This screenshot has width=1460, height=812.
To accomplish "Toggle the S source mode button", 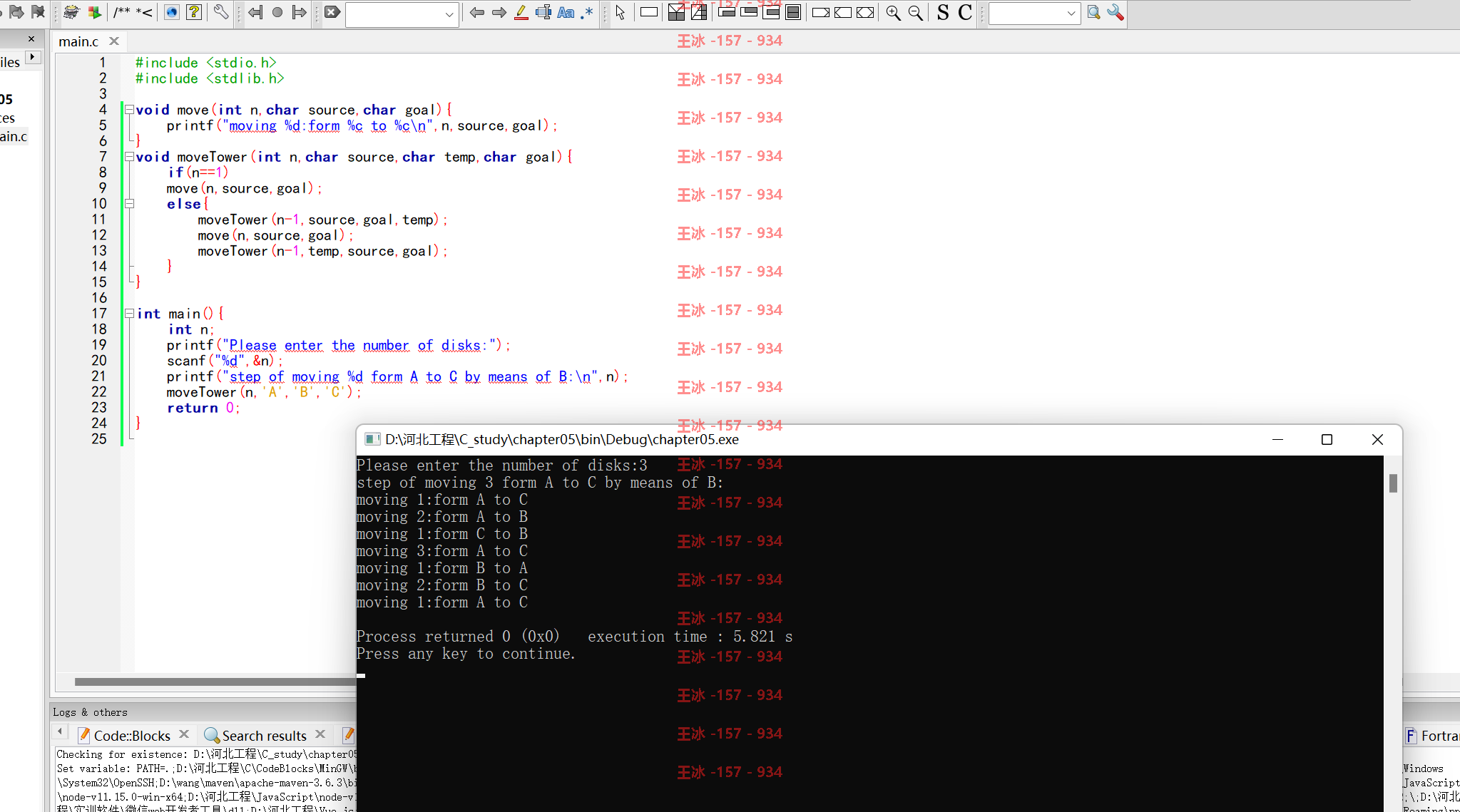I will pyautogui.click(x=943, y=12).
